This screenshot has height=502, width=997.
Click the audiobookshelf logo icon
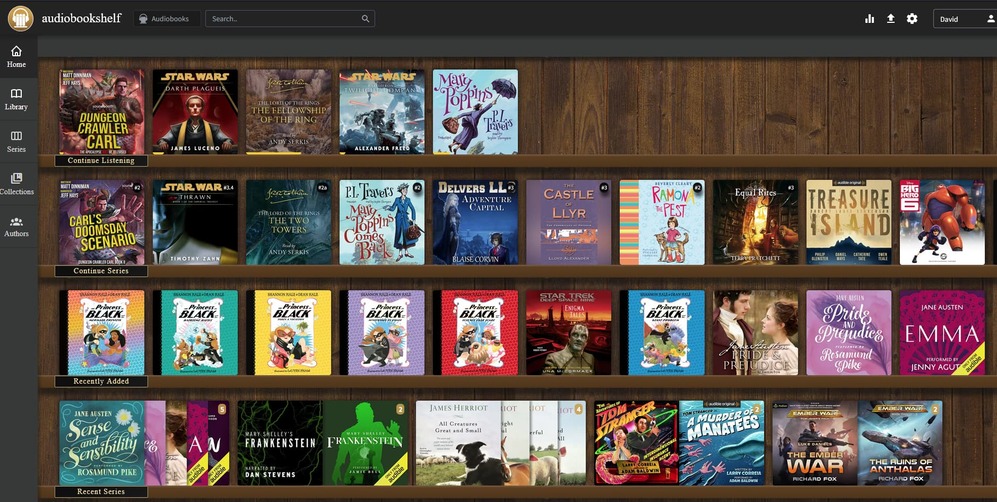[x=20, y=18]
